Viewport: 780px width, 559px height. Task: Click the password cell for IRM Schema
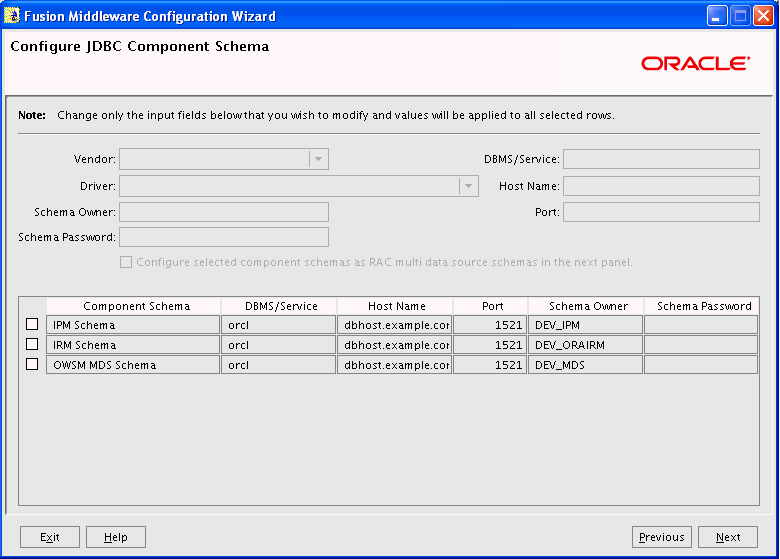coord(701,345)
